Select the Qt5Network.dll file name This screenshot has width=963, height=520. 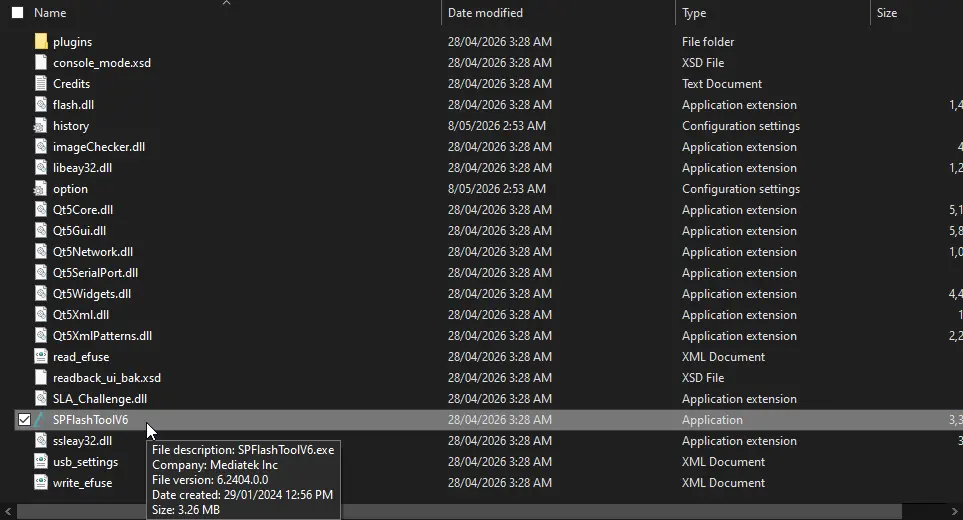93,252
